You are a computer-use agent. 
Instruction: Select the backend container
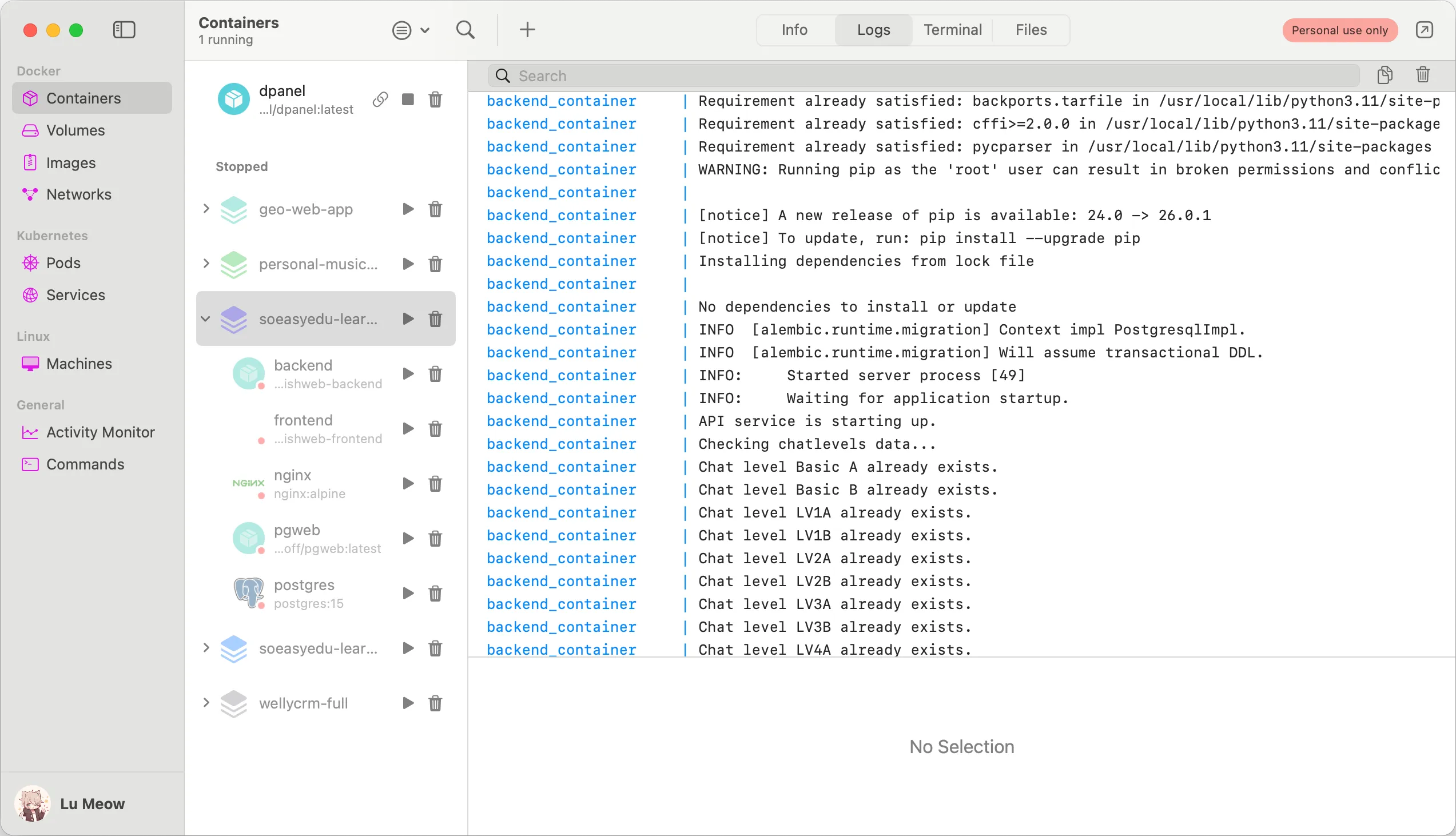[x=325, y=374]
